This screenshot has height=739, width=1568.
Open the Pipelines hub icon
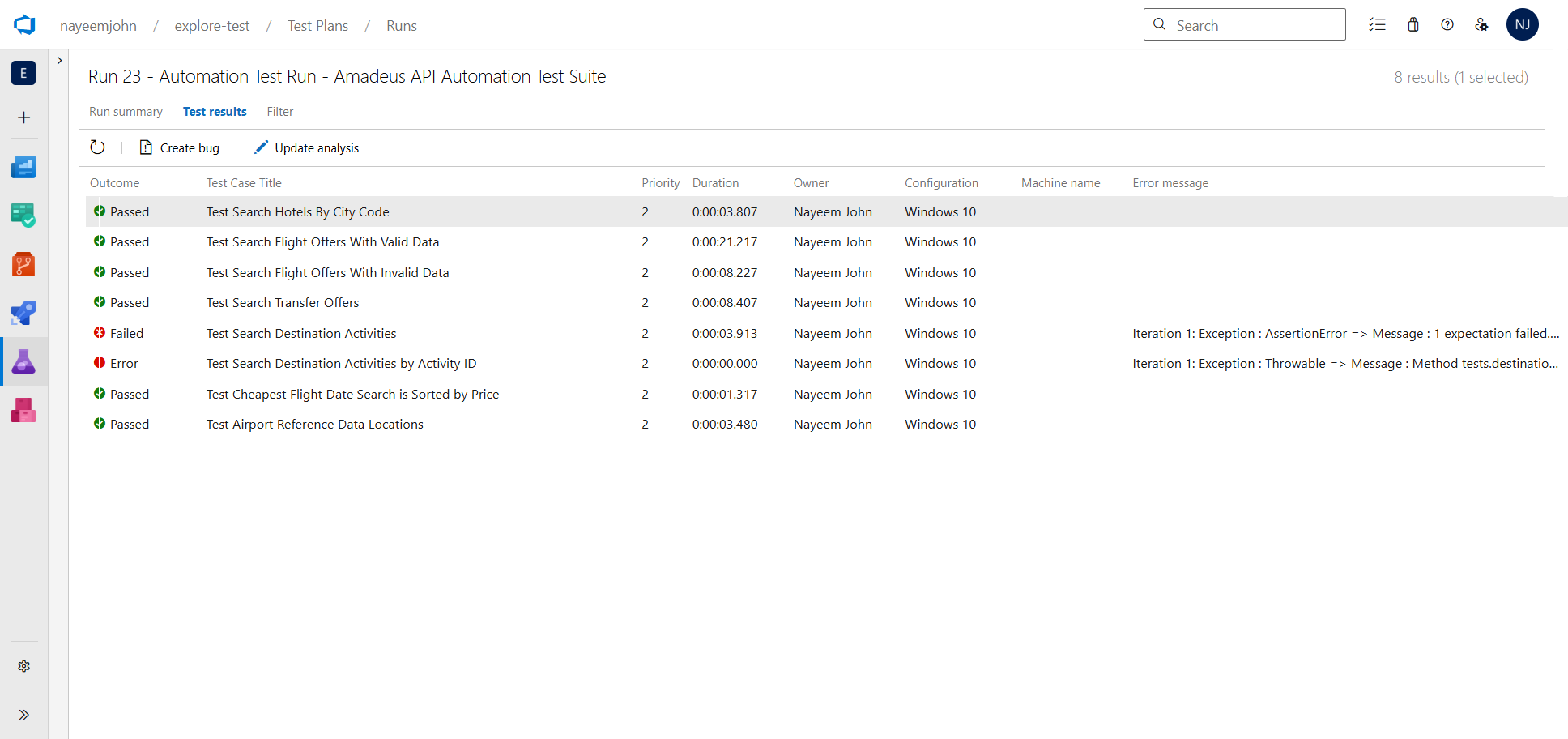pos(23,313)
